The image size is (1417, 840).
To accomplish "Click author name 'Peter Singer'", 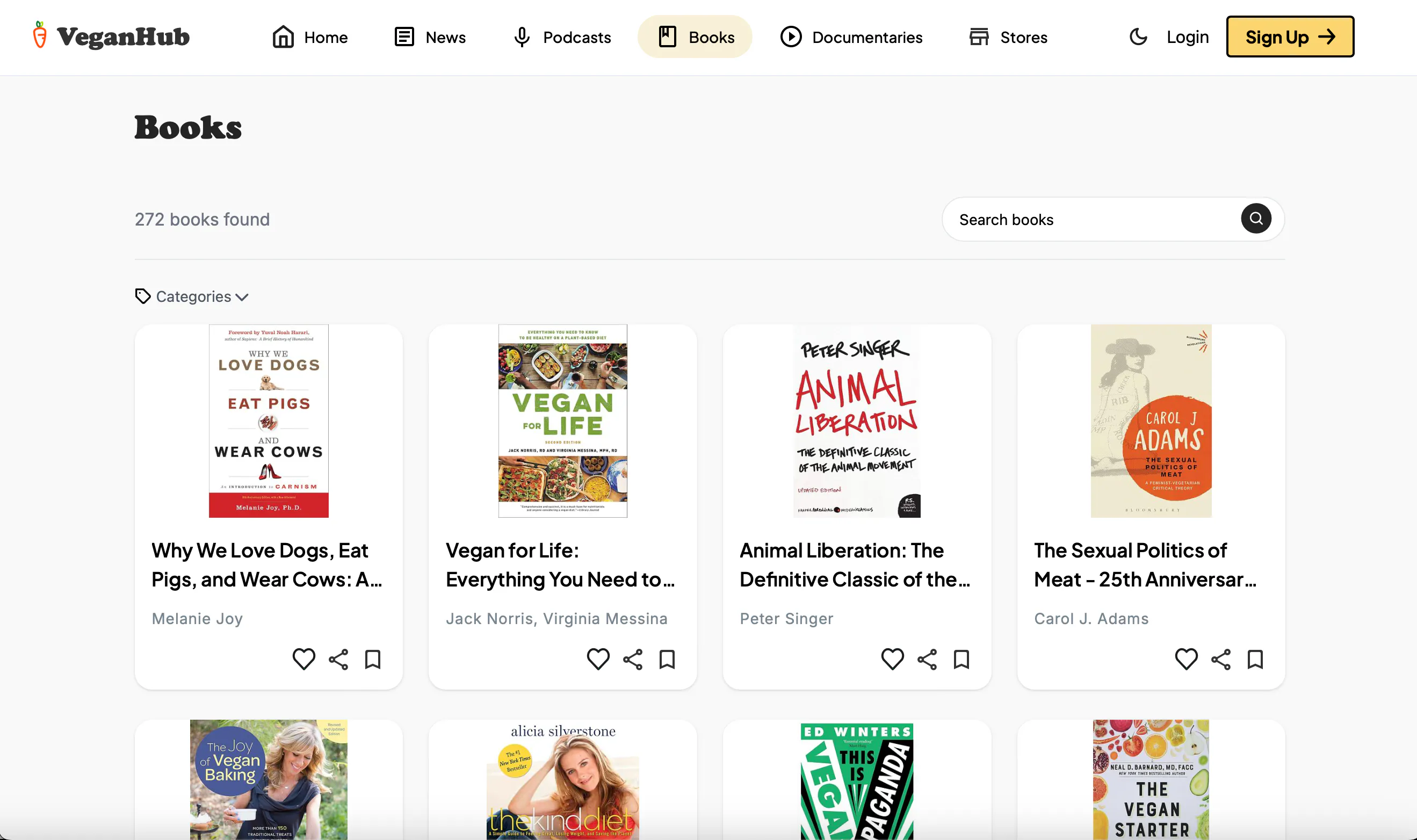I will coord(786,618).
